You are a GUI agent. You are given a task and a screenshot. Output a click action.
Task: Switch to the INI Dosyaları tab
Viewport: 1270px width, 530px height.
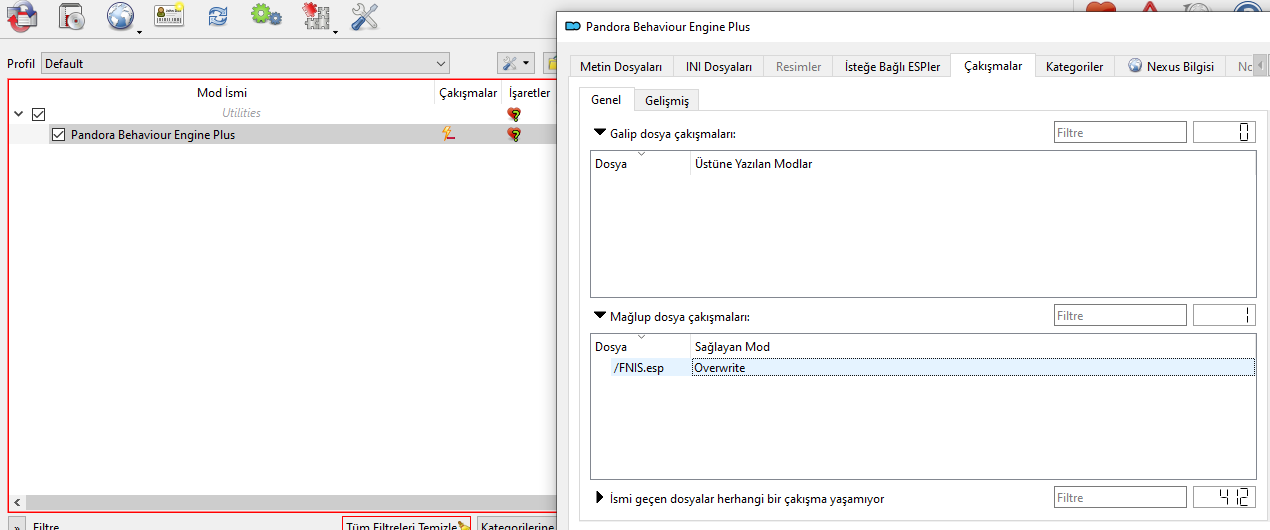pyautogui.click(x=718, y=67)
